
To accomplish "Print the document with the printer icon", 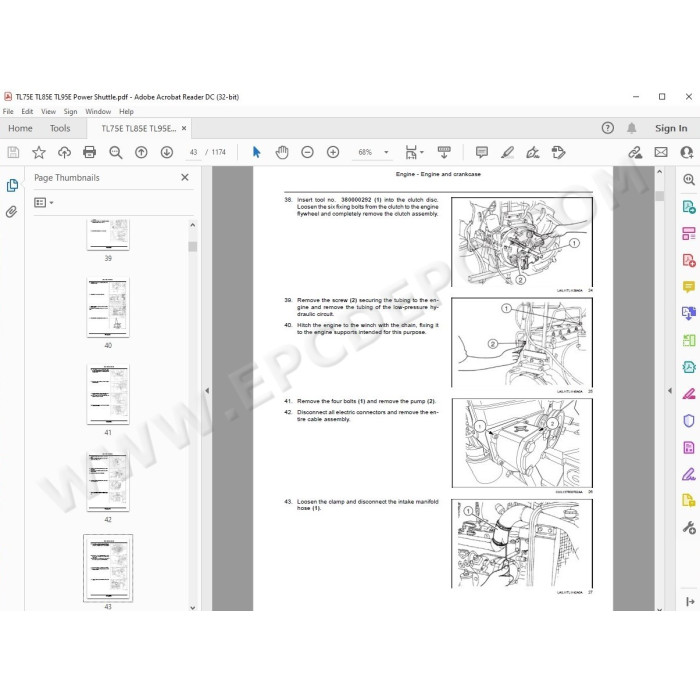I will coord(89,152).
